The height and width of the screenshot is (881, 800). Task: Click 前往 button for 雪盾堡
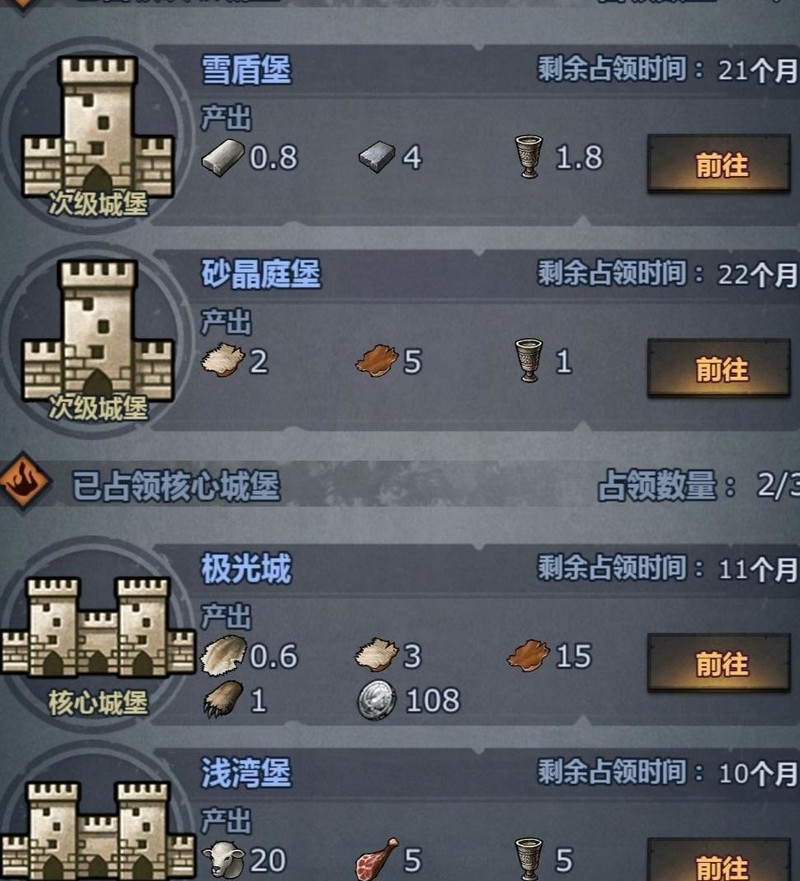[x=719, y=164]
